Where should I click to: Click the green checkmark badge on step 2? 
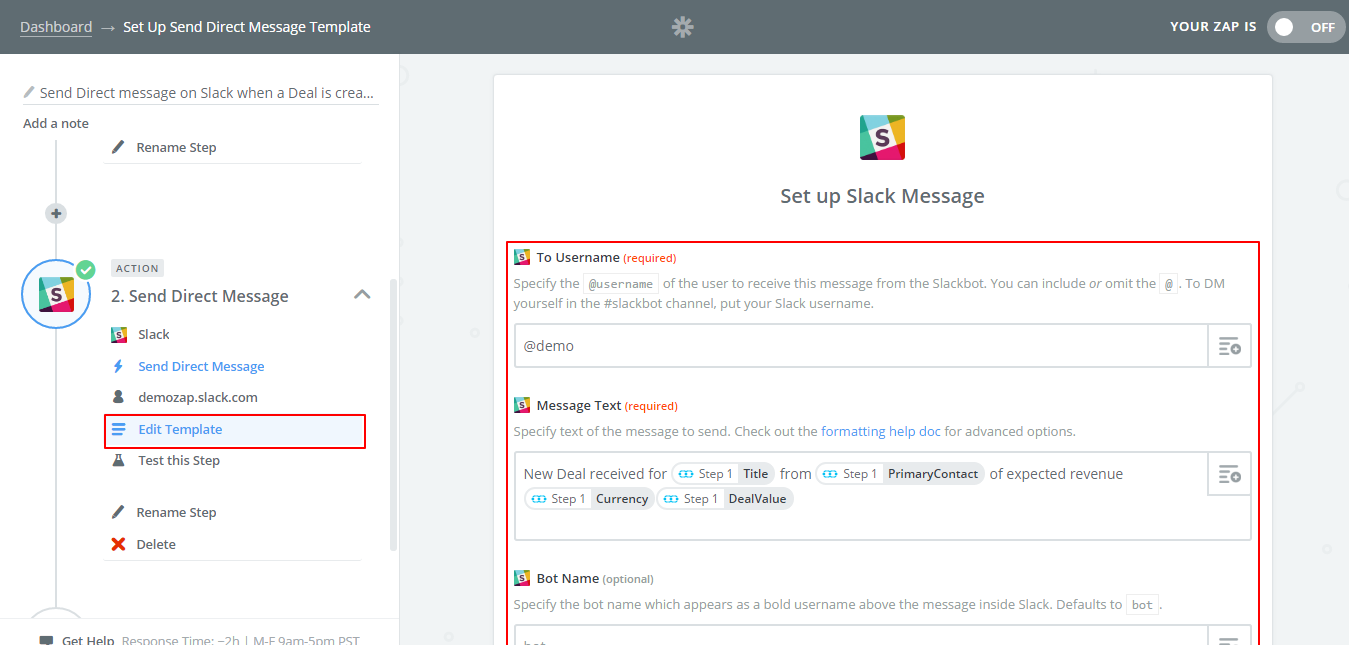86,269
